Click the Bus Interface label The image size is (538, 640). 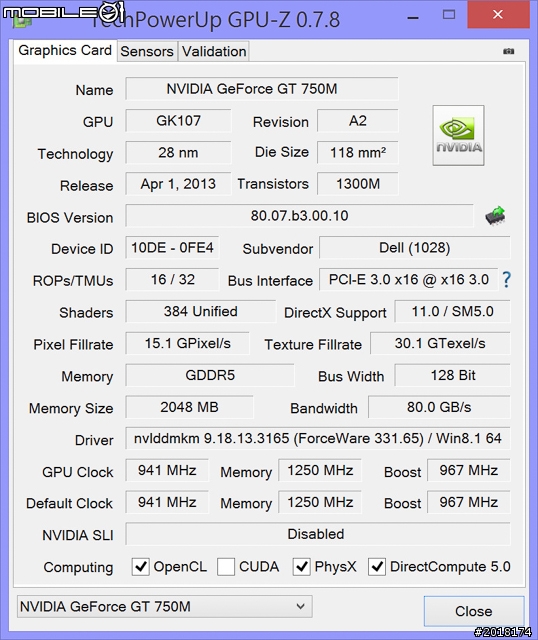pos(270,281)
